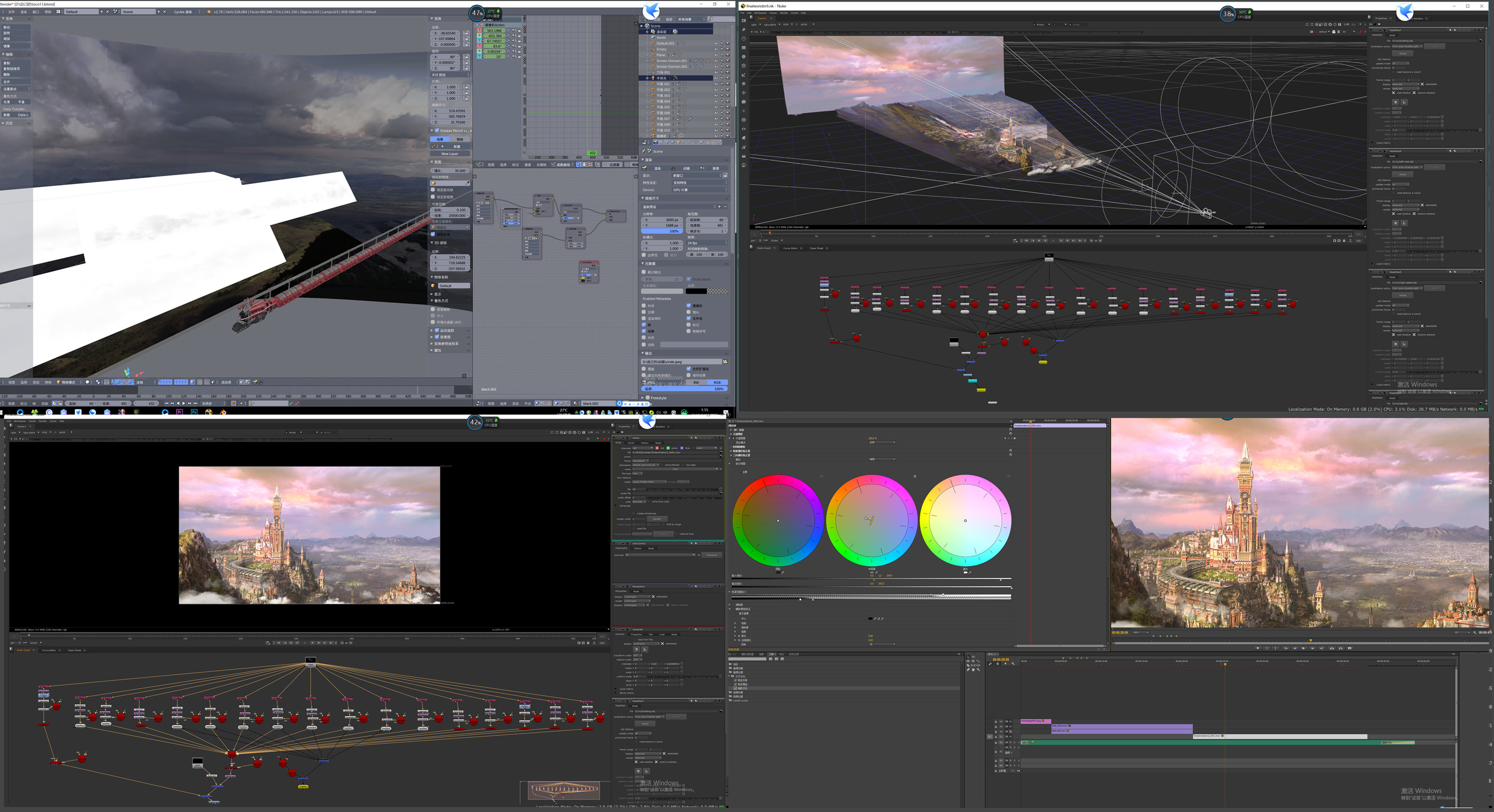Open 3D cube nodes icon in finalwonder6 Nuke
This screenshot has width=1494, height=812.
tap(744, 102)
